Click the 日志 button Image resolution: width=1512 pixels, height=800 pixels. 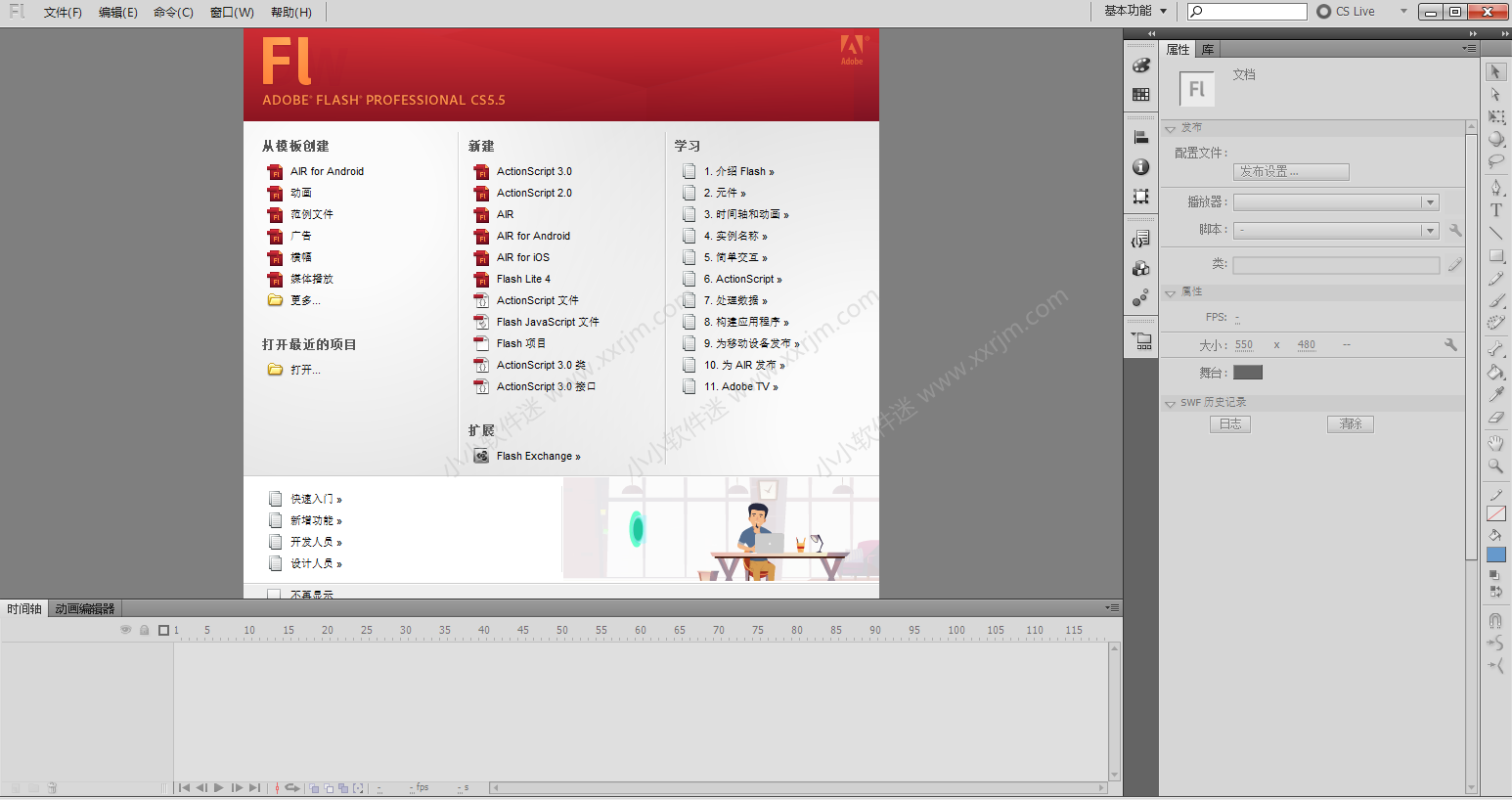pyautogui.click(x=1230, y=424)
